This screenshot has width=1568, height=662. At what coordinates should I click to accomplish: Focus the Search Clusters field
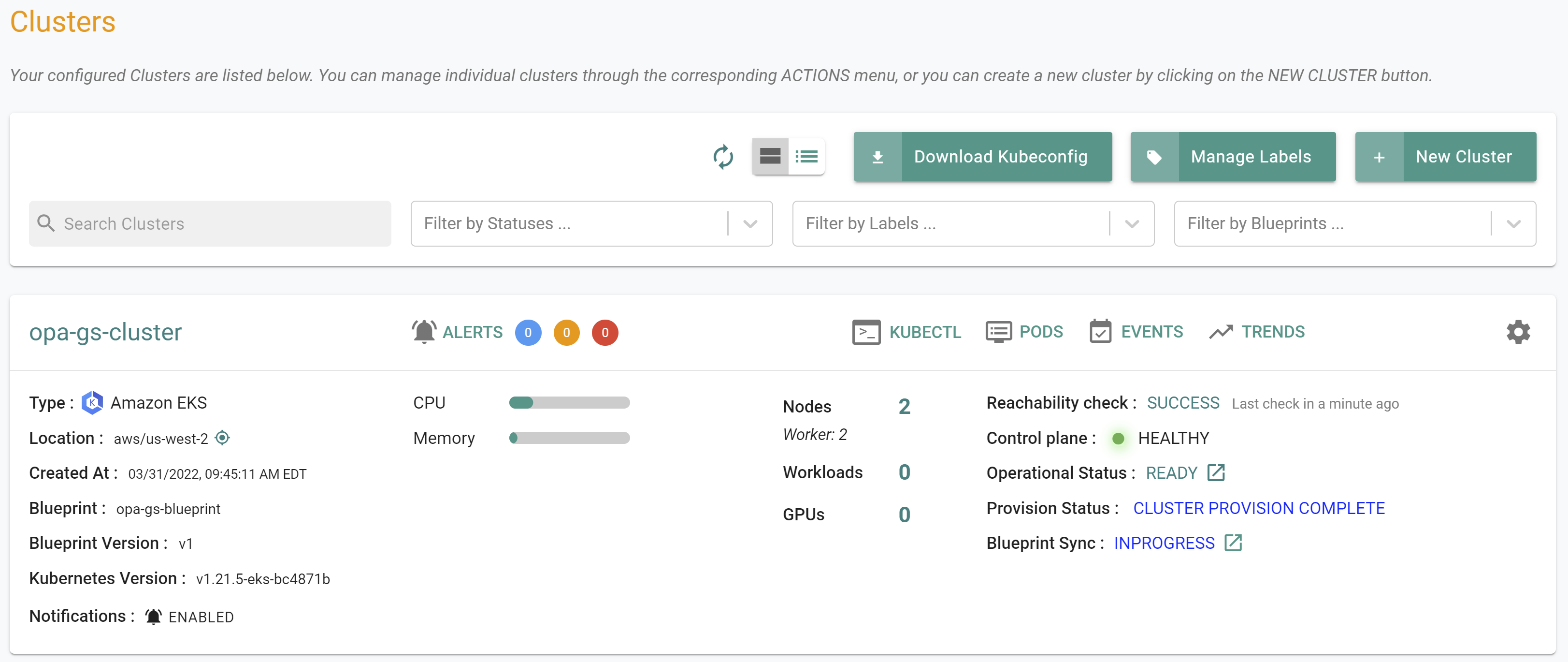[210, 223]
